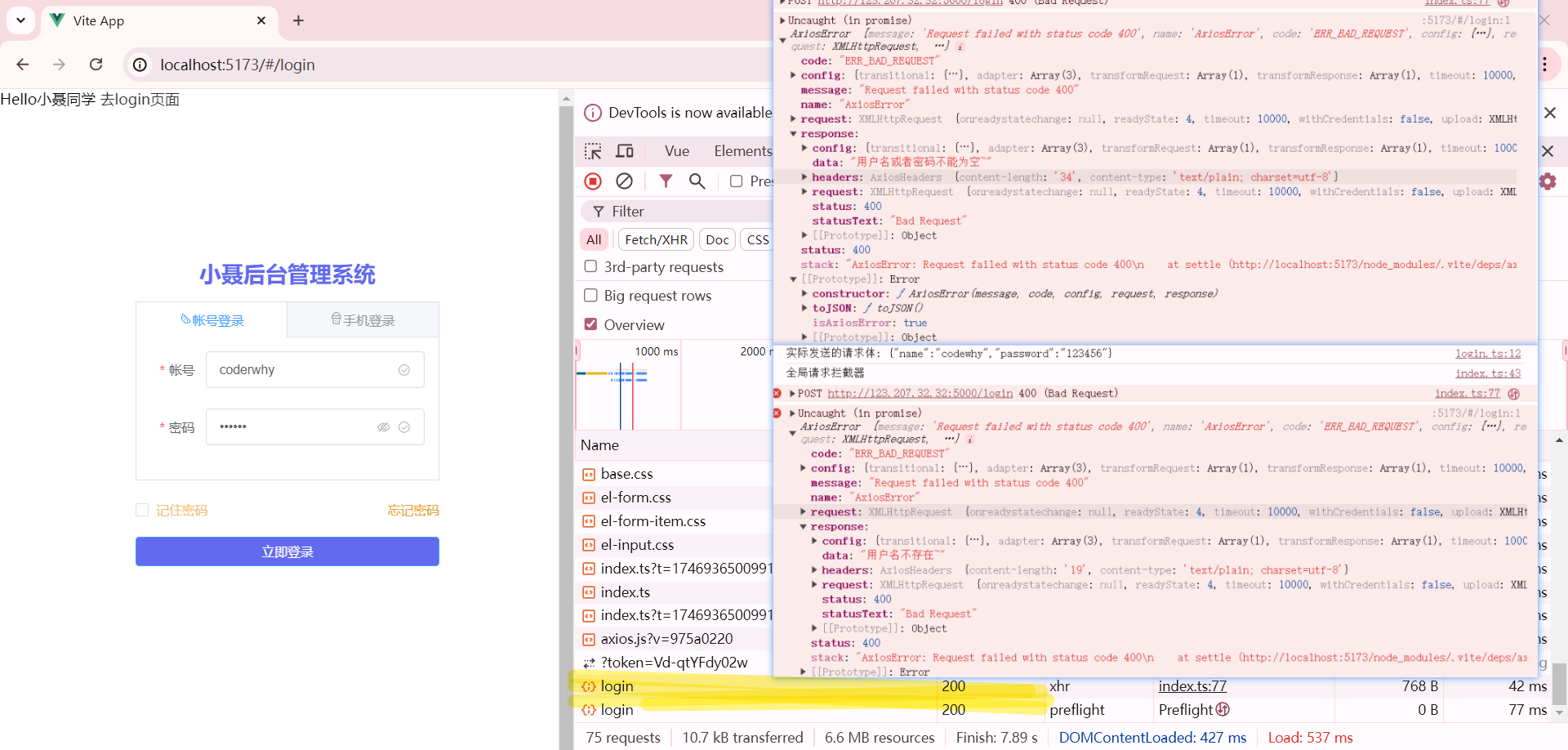Screen dimensions: 1568x750
Task: Open login.ts:12 source link
Action: pyautogui.click(x=1488, y=354)
